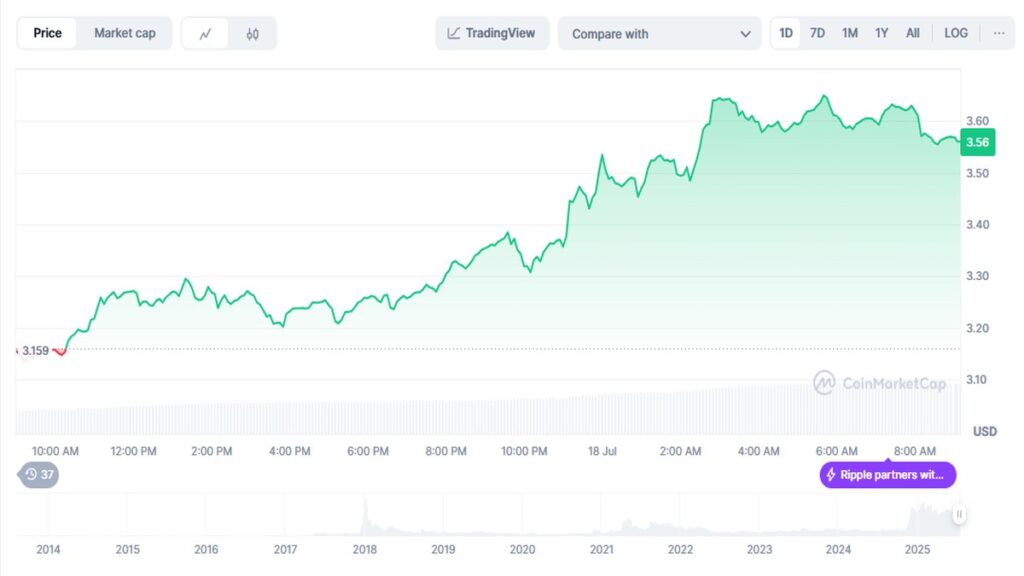
Task: Click 2018 spike in the overview timeline
Action: click(x=366, y=516)
